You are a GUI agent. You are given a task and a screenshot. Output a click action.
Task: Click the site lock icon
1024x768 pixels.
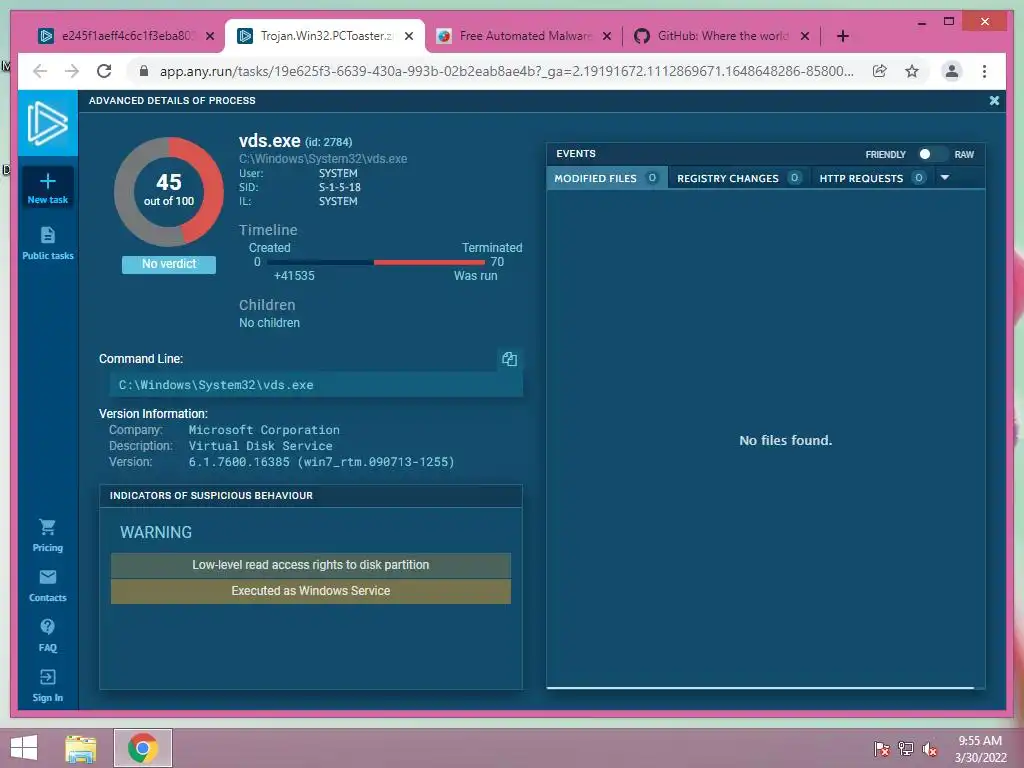[144, 71]
